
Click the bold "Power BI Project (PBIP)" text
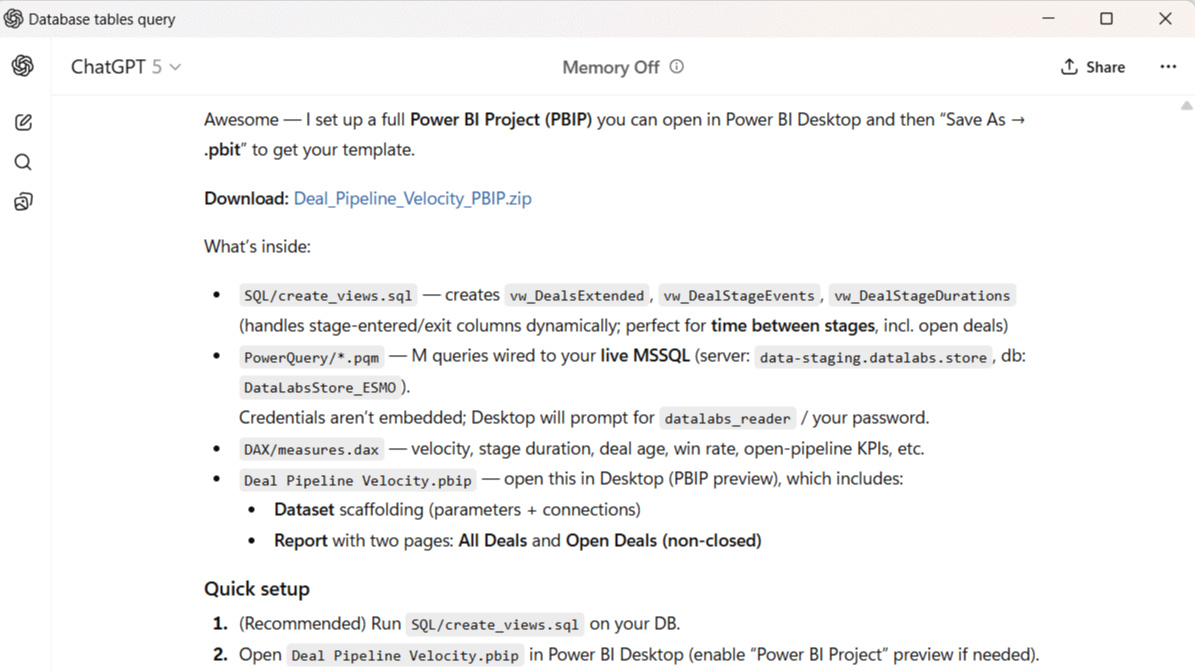(501, 120)
